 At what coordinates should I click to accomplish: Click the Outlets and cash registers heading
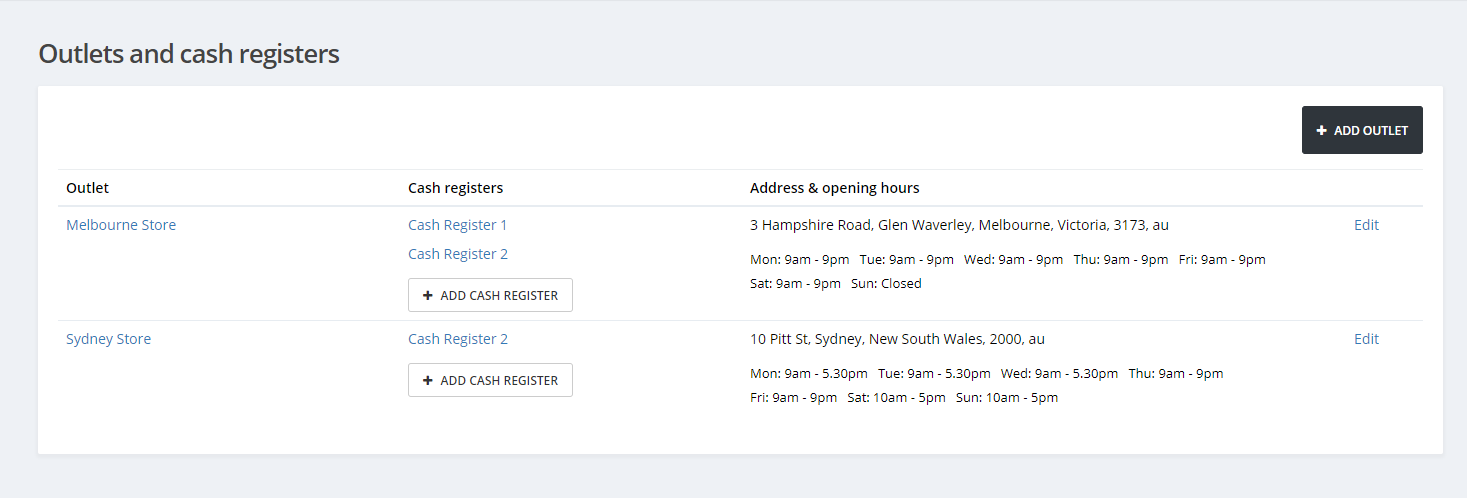[x=189, y=54]
